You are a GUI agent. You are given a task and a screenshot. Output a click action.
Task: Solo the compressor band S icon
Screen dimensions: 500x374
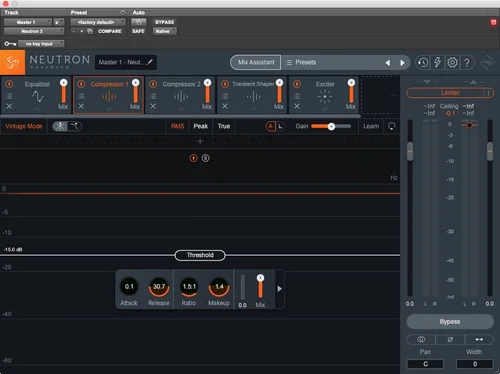[x=206, y=158]
